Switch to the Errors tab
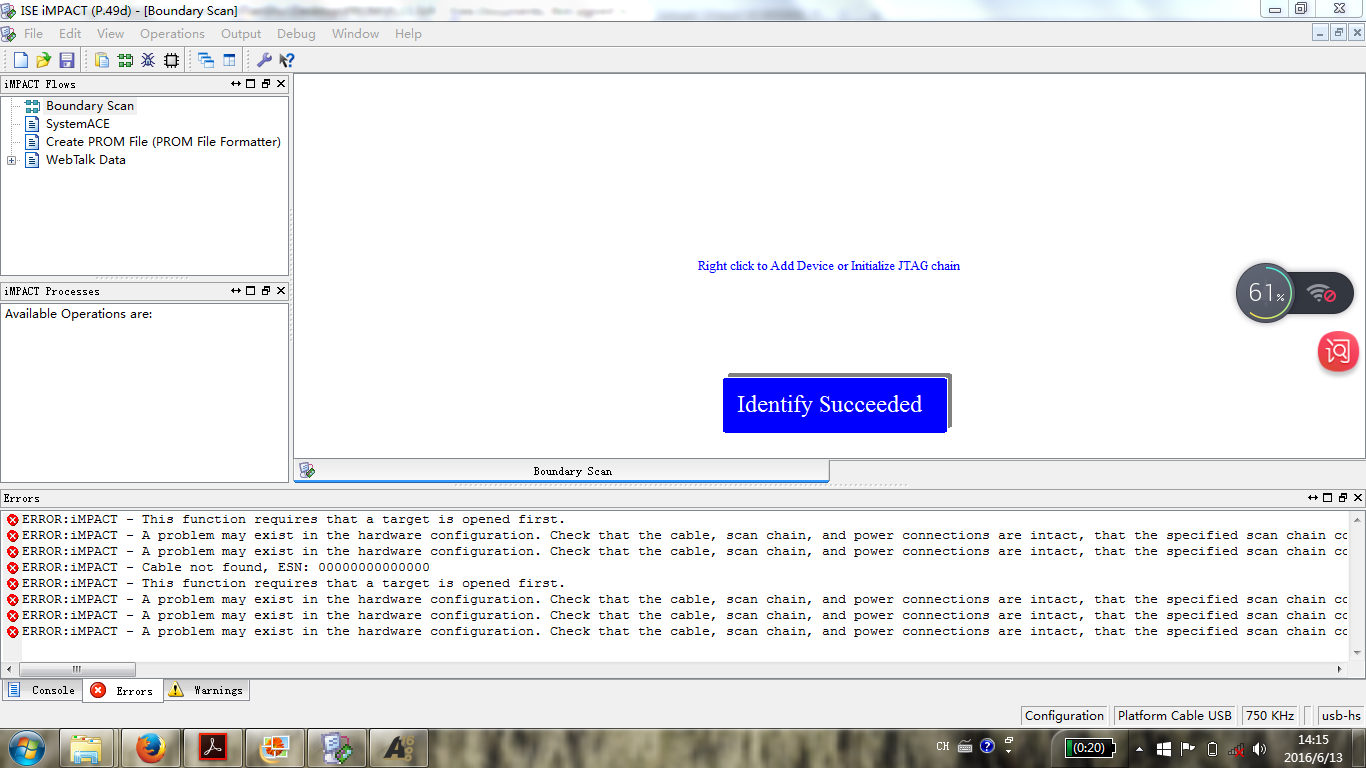This screenshot has height=768, width=1366. pyautogui.click(x=122, y=690)
